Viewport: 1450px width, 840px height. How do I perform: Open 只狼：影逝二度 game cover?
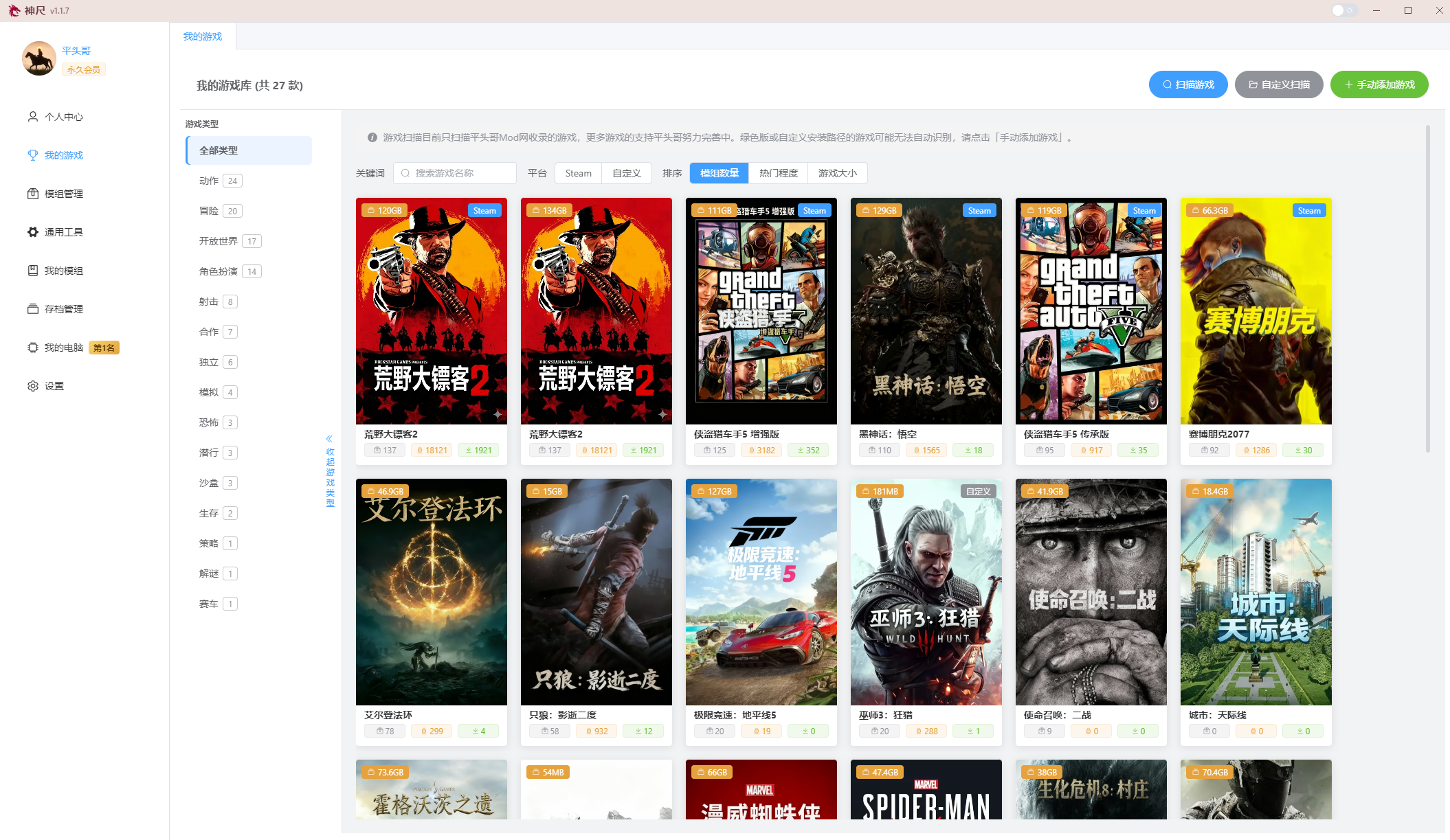click(596, 592)
